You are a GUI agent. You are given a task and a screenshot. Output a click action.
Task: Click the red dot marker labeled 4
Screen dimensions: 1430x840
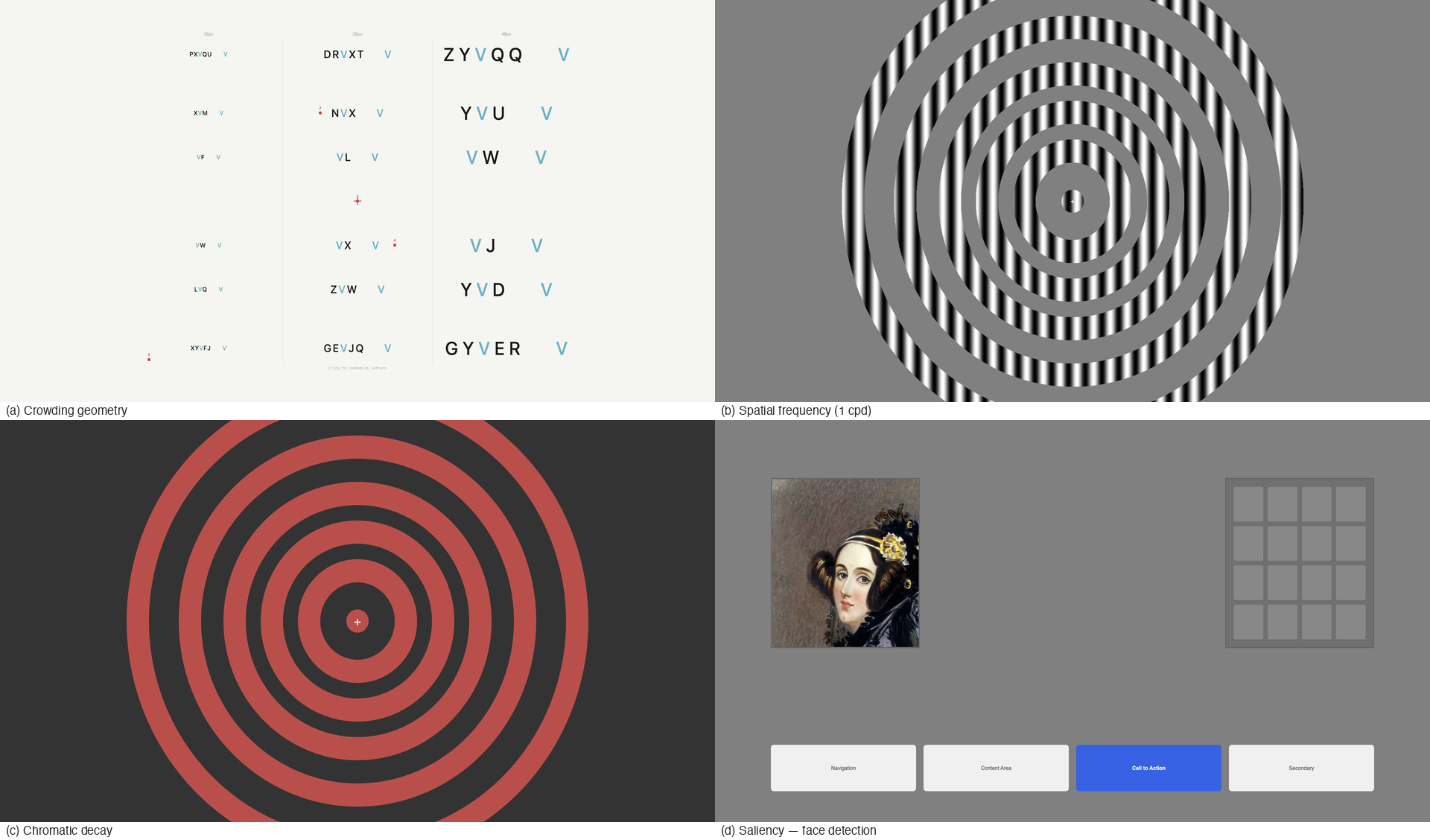point(395,244)
